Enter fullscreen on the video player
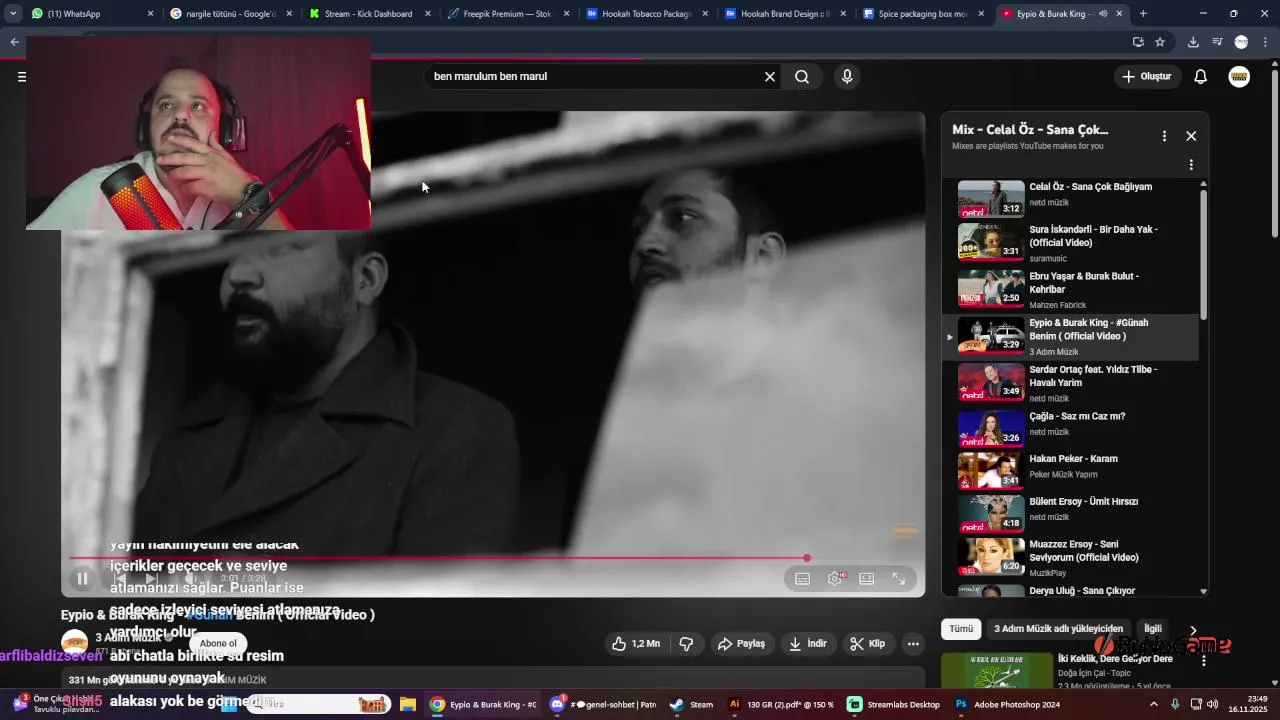This screenshot has height=720, width=1280. (x=899, y=578)
